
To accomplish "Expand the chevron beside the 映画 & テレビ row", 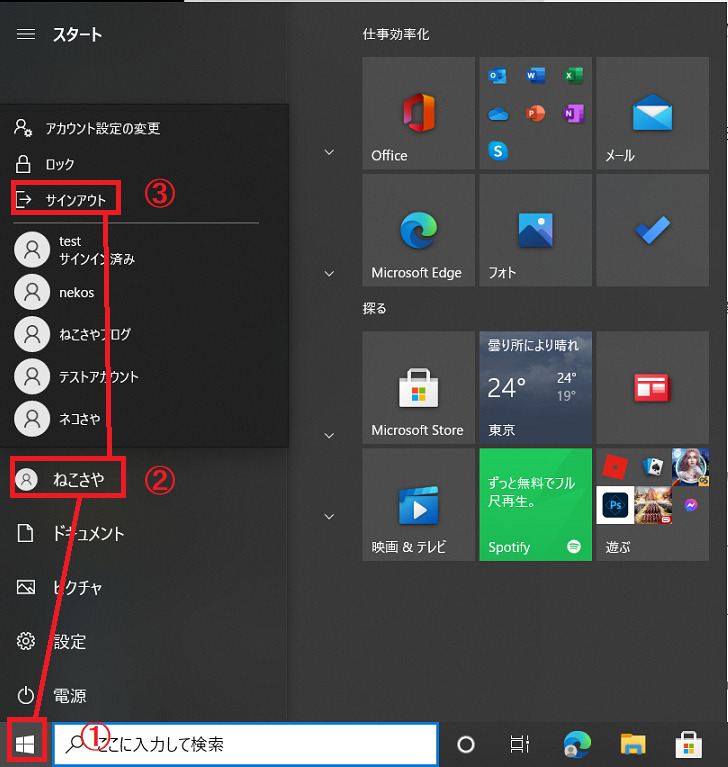I will [329, 517].
